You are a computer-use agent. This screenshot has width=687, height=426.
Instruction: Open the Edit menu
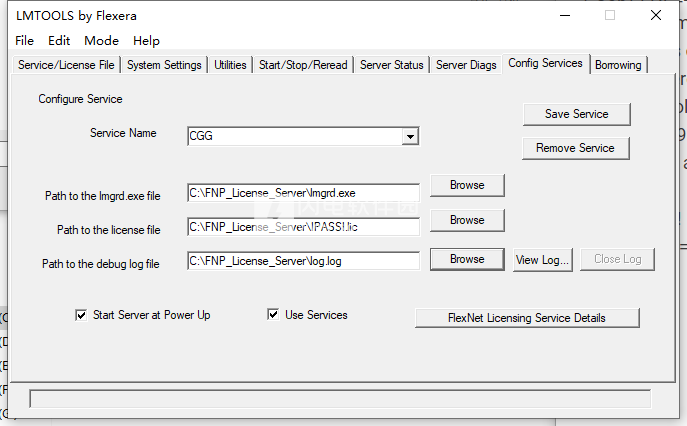tap(59, 41)
